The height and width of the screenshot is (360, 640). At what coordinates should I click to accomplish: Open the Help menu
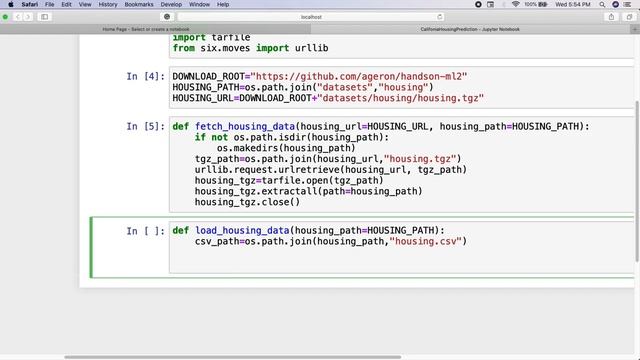pyautogui.click(x=223, y=4)
